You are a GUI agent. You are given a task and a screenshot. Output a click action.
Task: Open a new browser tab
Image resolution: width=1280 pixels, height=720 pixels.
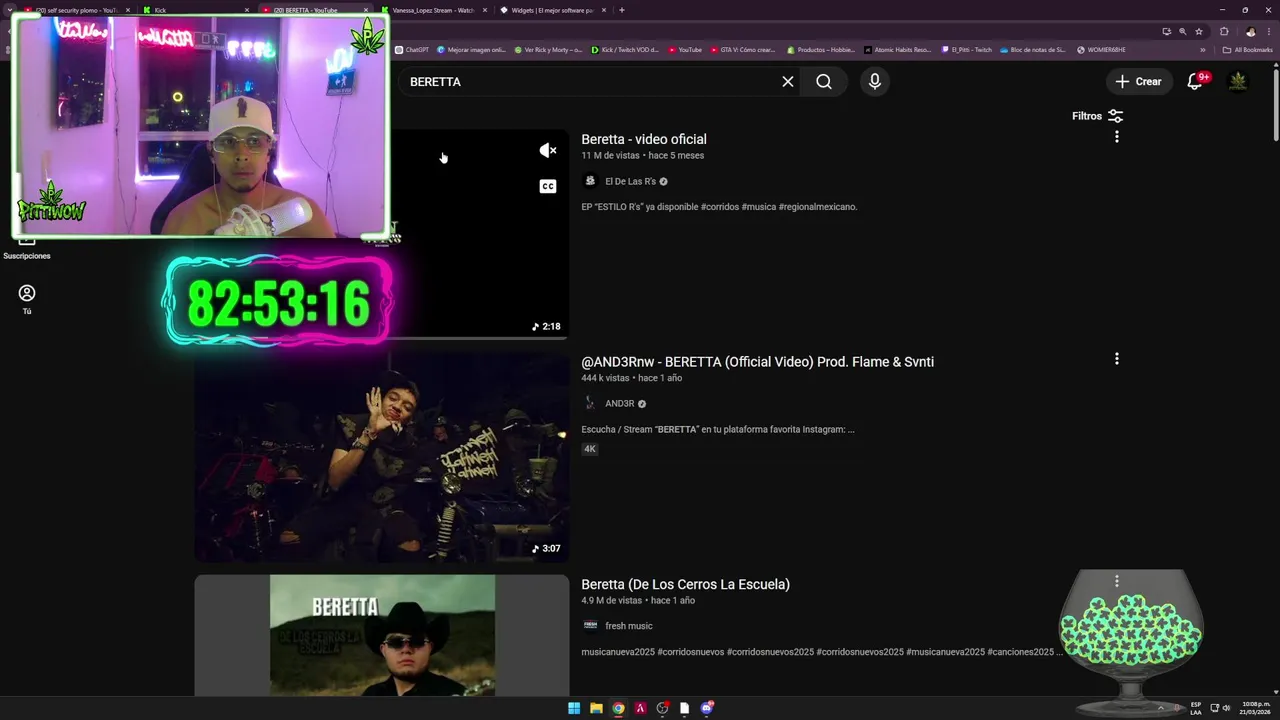pyautogui.click(x=622, y=10)
